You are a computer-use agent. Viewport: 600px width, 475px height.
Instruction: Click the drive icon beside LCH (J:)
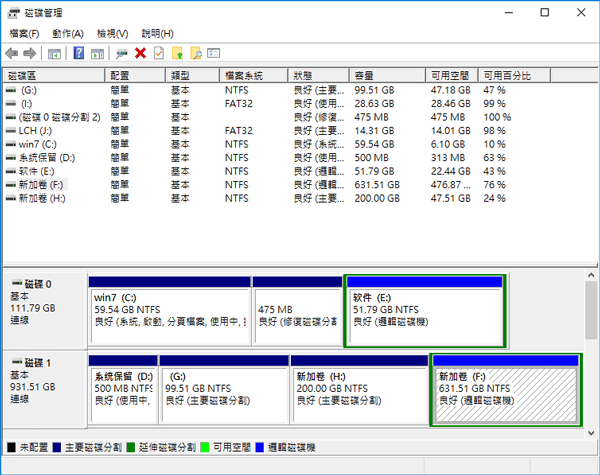[11, 131]
